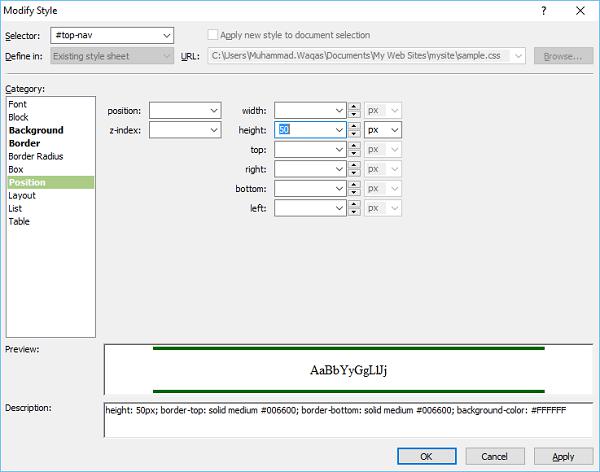Screen dimensions: 600x472
Task: Select Border Radius category
Action: (x=36, y=156)
